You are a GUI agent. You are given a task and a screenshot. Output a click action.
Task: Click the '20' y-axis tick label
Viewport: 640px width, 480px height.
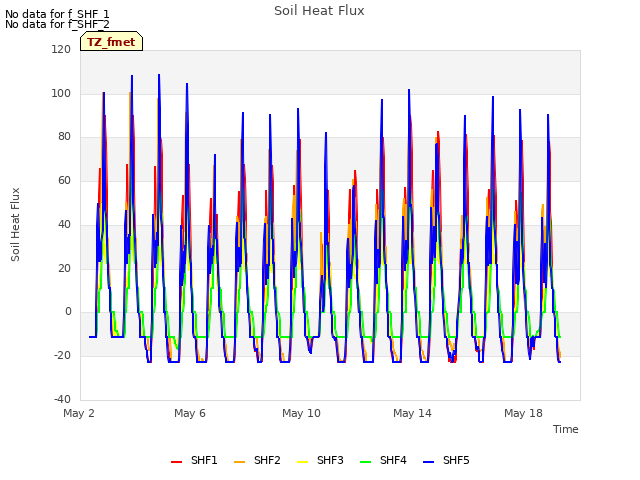point(64,268)
